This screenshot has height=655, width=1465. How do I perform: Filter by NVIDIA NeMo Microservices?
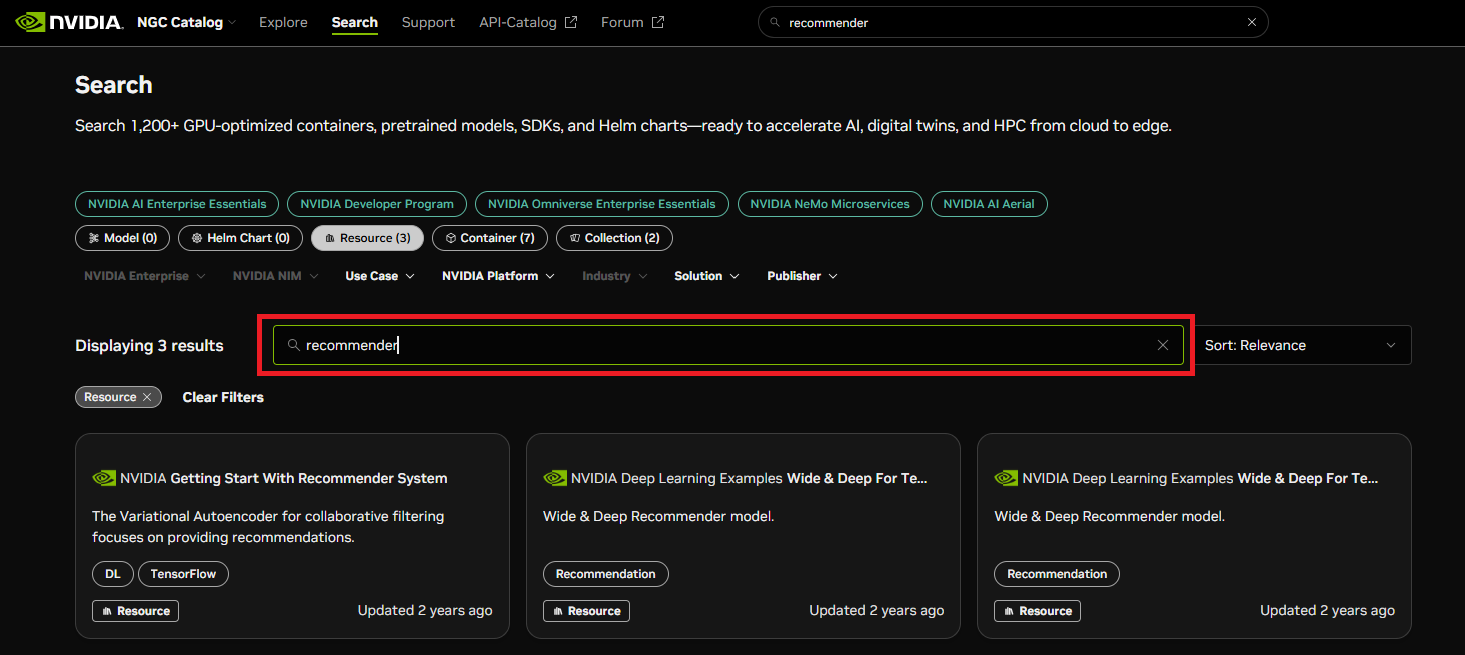830,204
